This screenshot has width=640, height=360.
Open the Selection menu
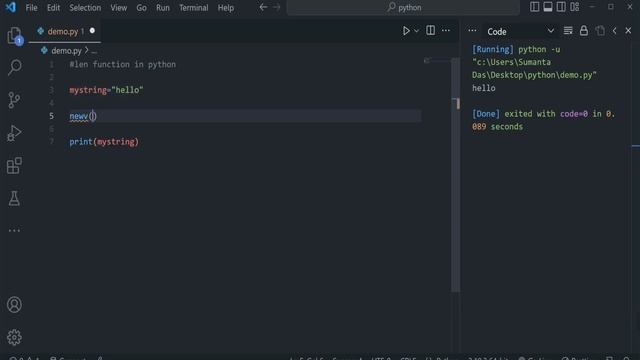[x=85, y=8]
